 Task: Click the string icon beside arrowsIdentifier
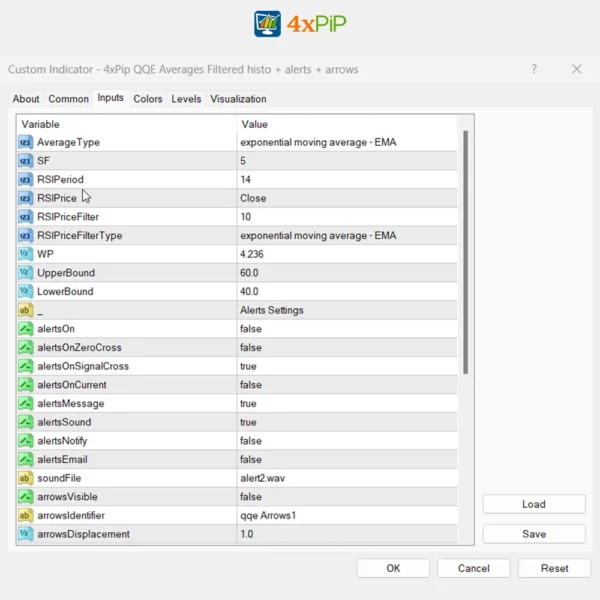click(x=26, y=516)
